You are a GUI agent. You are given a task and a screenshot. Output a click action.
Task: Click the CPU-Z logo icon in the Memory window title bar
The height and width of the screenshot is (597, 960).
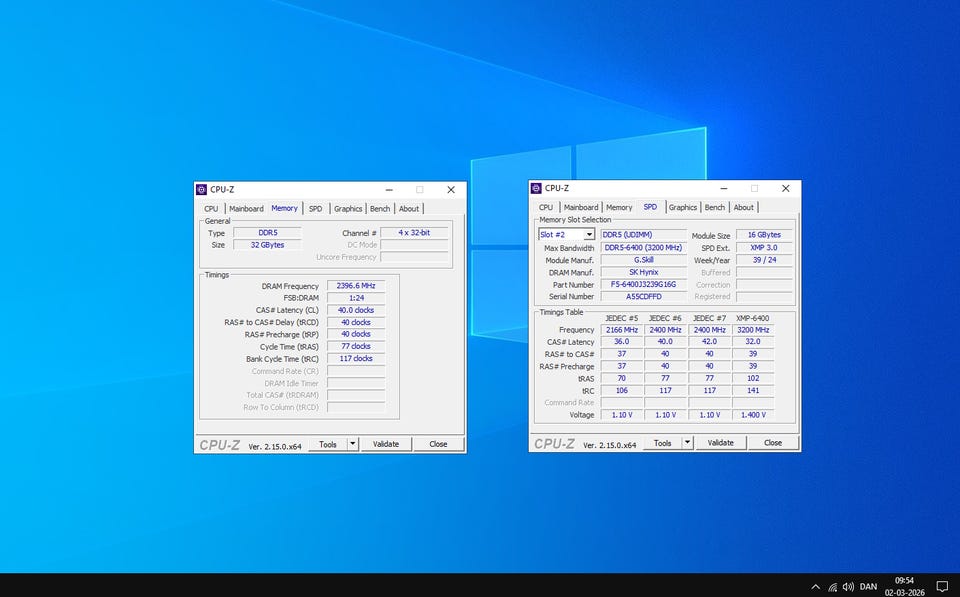pyautogui.click(x=202, y=189)
